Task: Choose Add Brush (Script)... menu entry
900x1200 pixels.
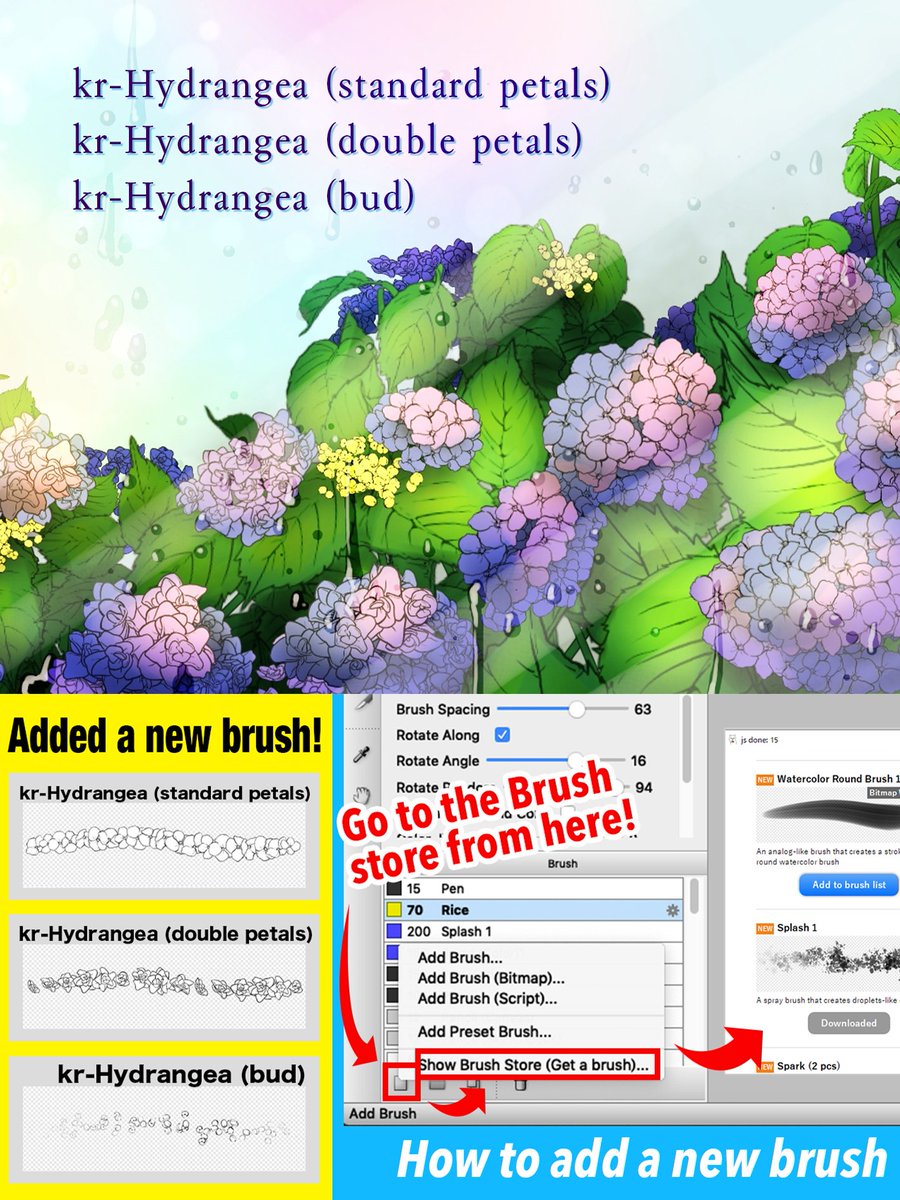Action: (487, 998)
